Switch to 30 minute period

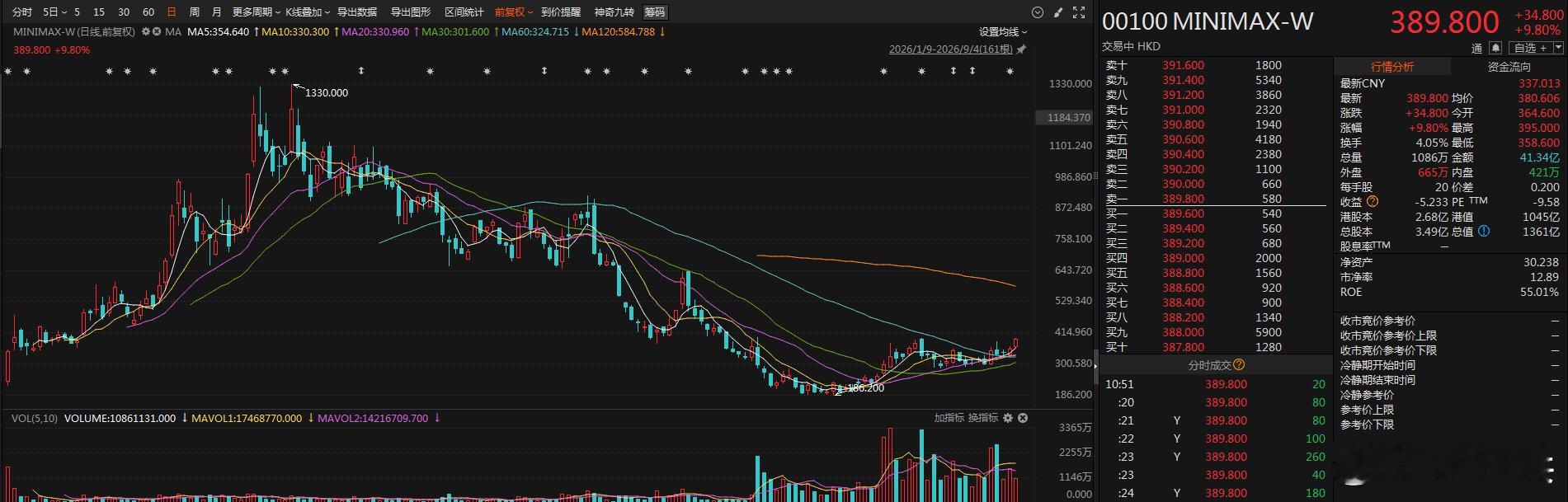coord(124,12)
